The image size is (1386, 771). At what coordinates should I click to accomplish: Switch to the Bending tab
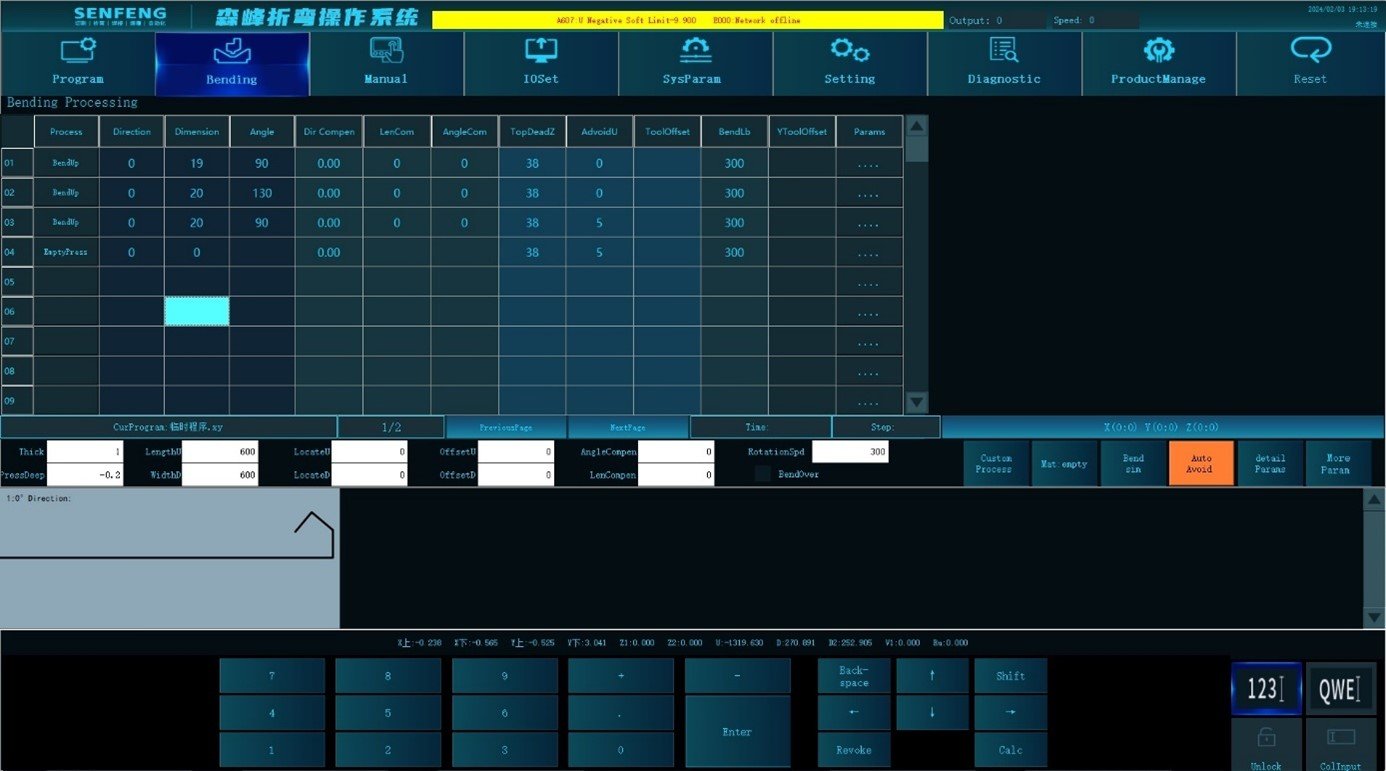point(232,64)
